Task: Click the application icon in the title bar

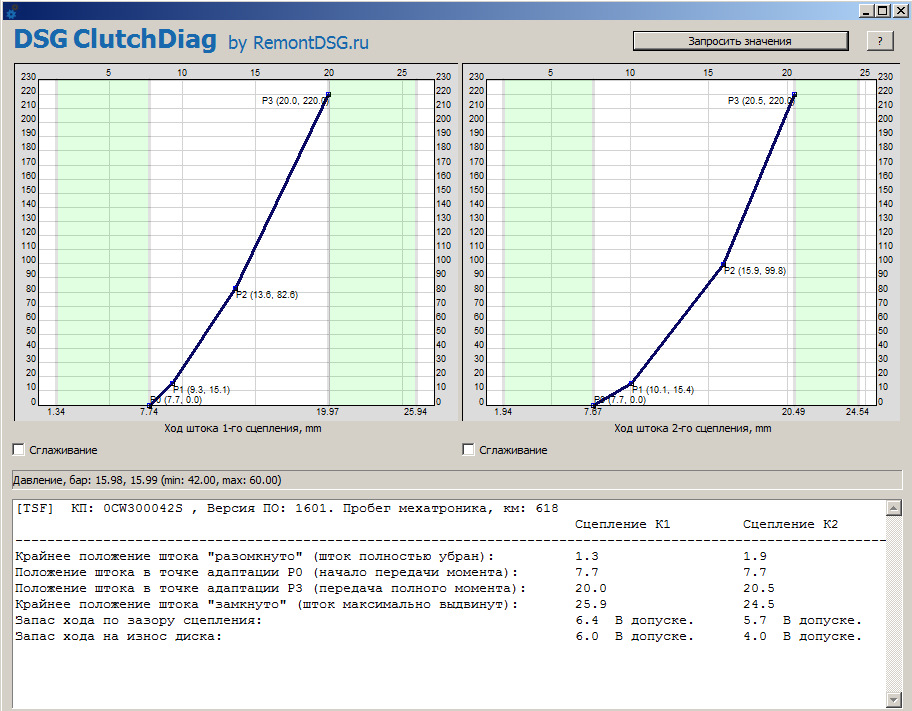Action: [x=11, y=12]
